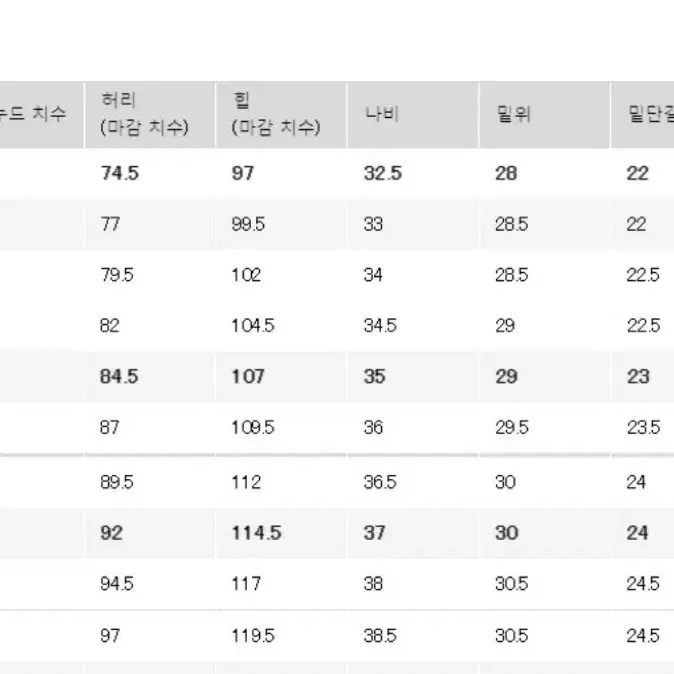Select the hem value 23.5 cell
This screenshot has height=674, width=674.
pos(643,427)
